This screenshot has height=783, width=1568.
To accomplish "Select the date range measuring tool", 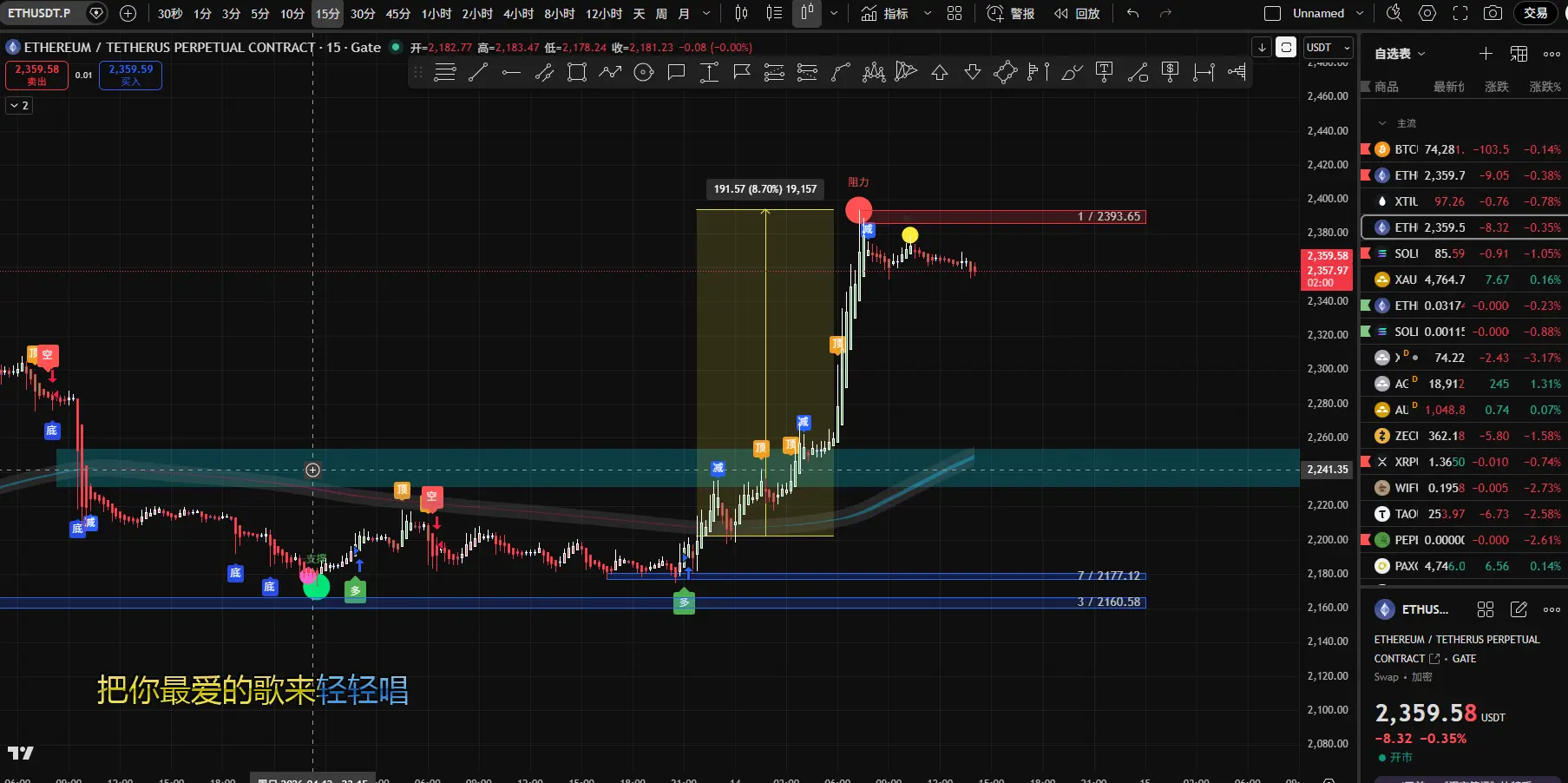I will tap(1204, 73).
